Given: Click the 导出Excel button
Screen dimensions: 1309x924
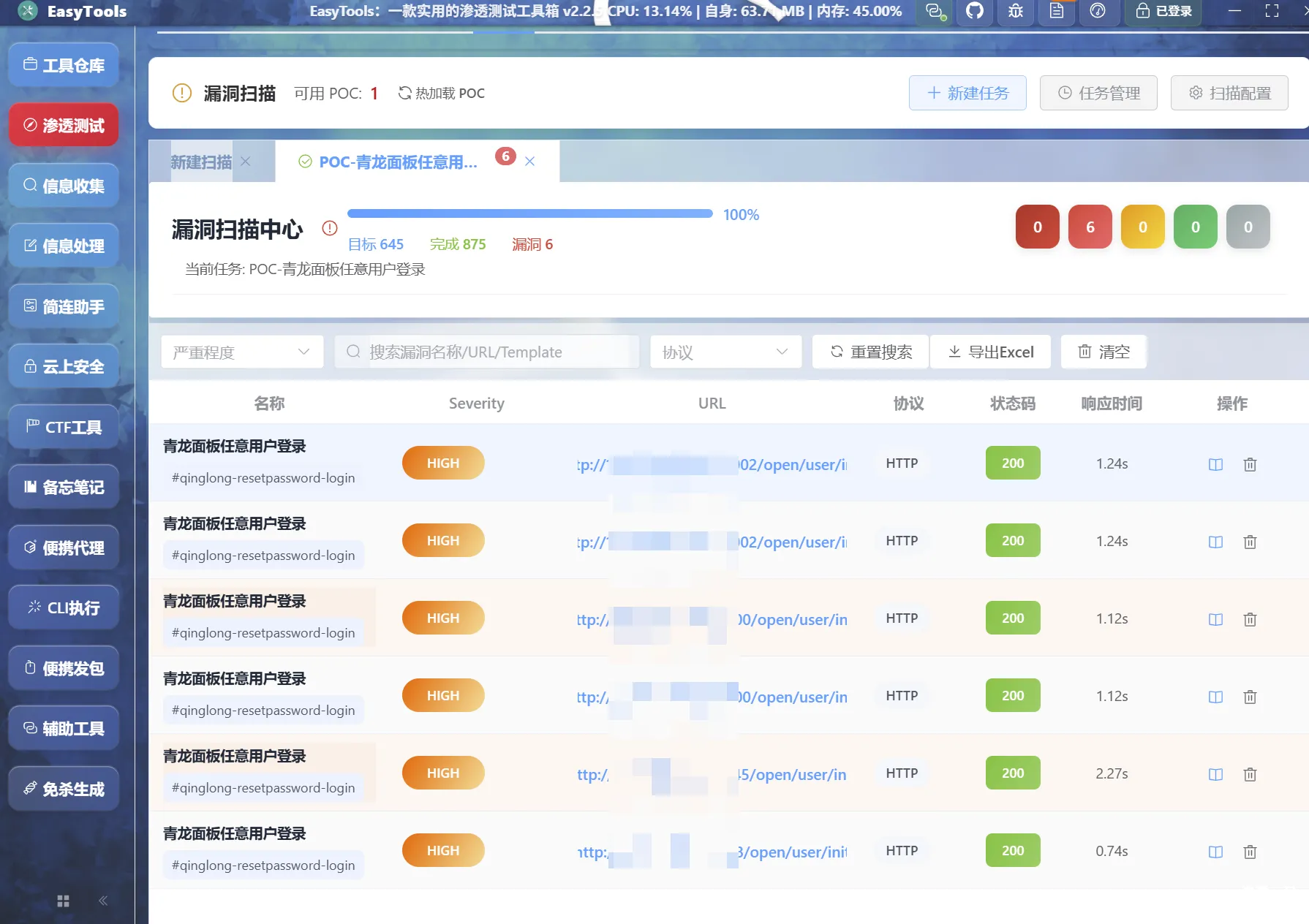Looking at the screenshot, I should (990, 352).
